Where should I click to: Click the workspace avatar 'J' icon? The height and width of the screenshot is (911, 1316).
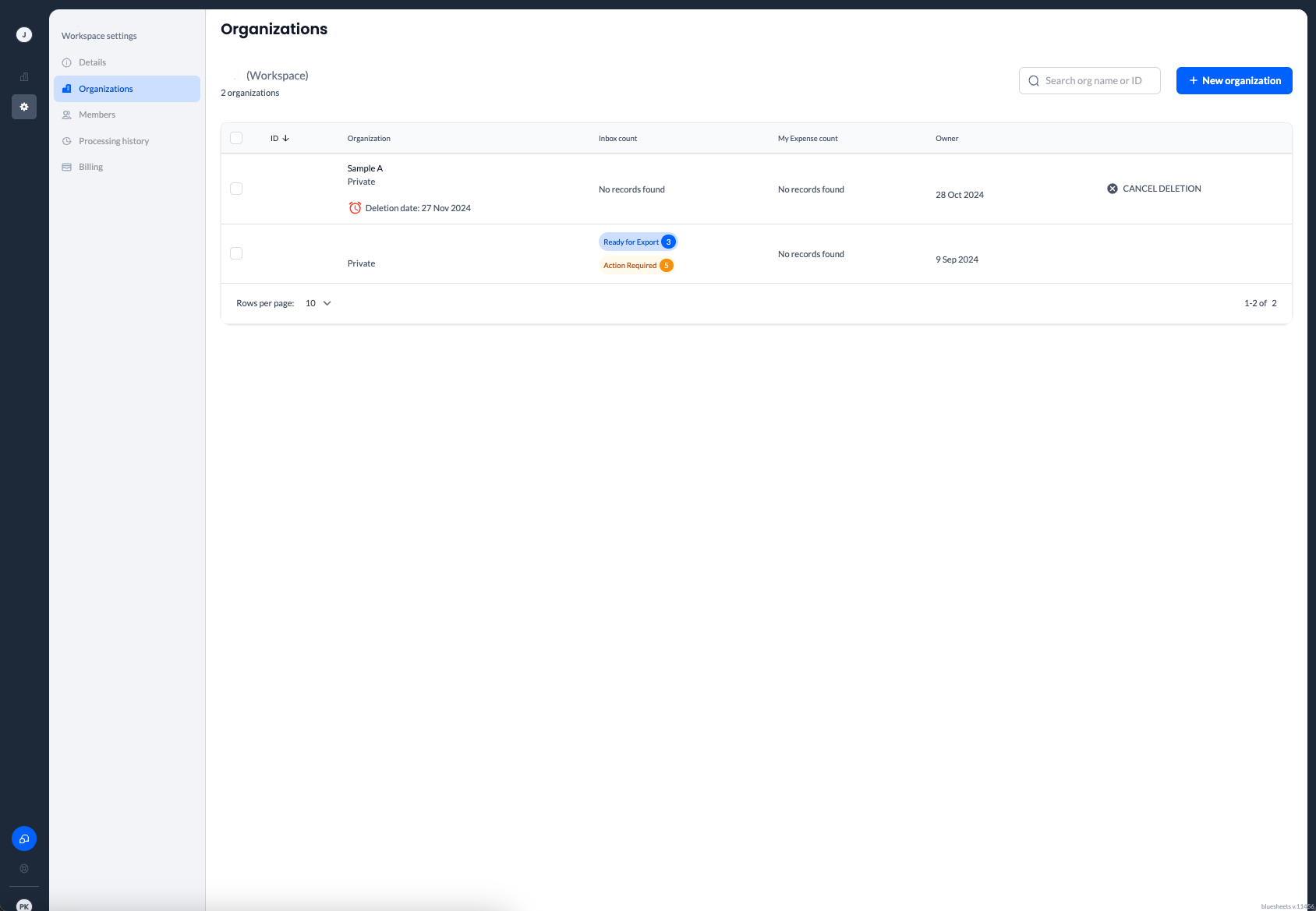click(24, 34)
